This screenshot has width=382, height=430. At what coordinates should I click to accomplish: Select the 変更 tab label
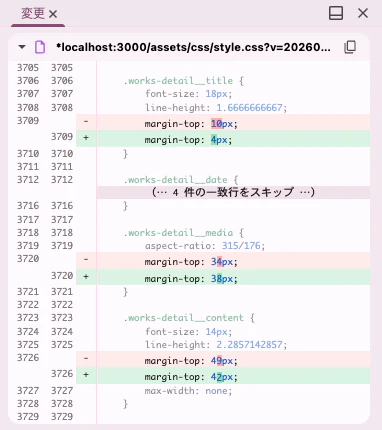tap(33, 14)
